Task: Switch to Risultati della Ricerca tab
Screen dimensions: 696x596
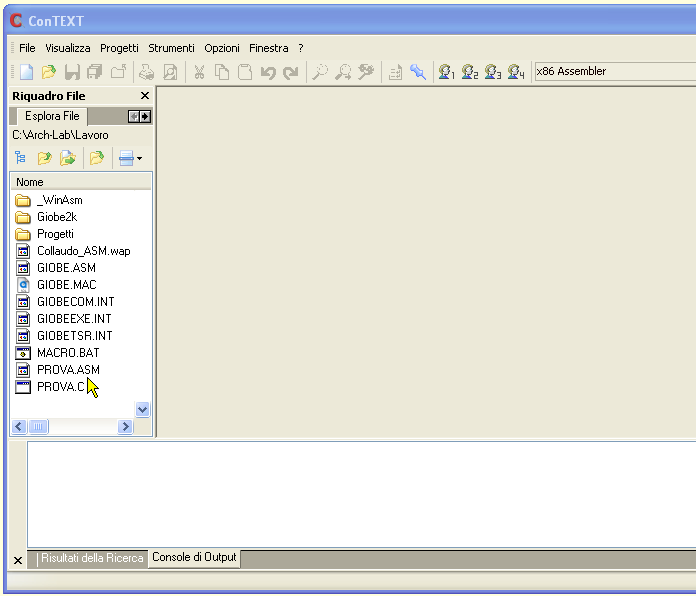Action: point(92,558)
